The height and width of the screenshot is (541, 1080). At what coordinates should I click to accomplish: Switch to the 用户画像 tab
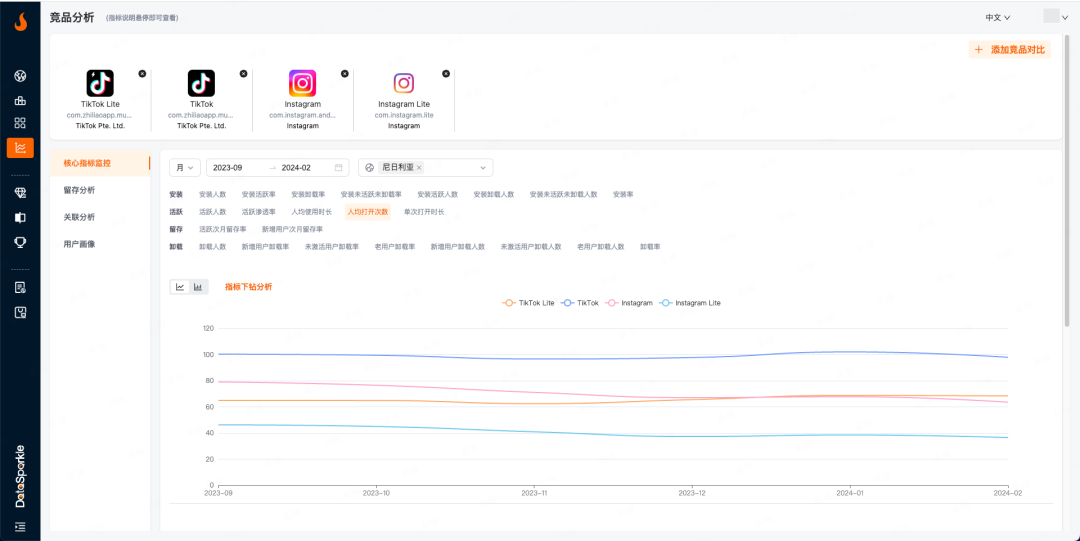tap(79, 244)
